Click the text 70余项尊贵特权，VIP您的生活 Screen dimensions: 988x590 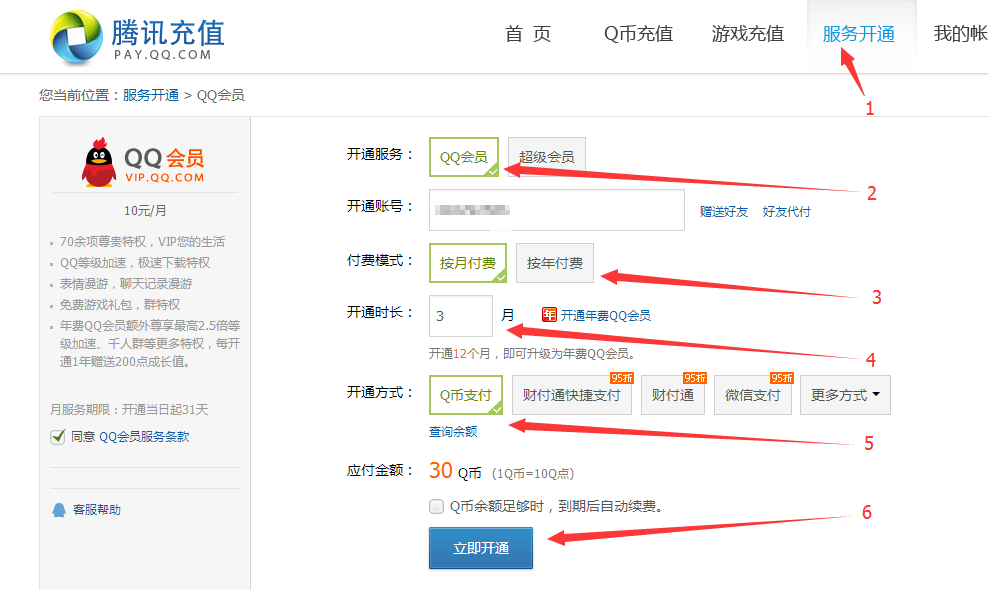[x=142, y=242]
